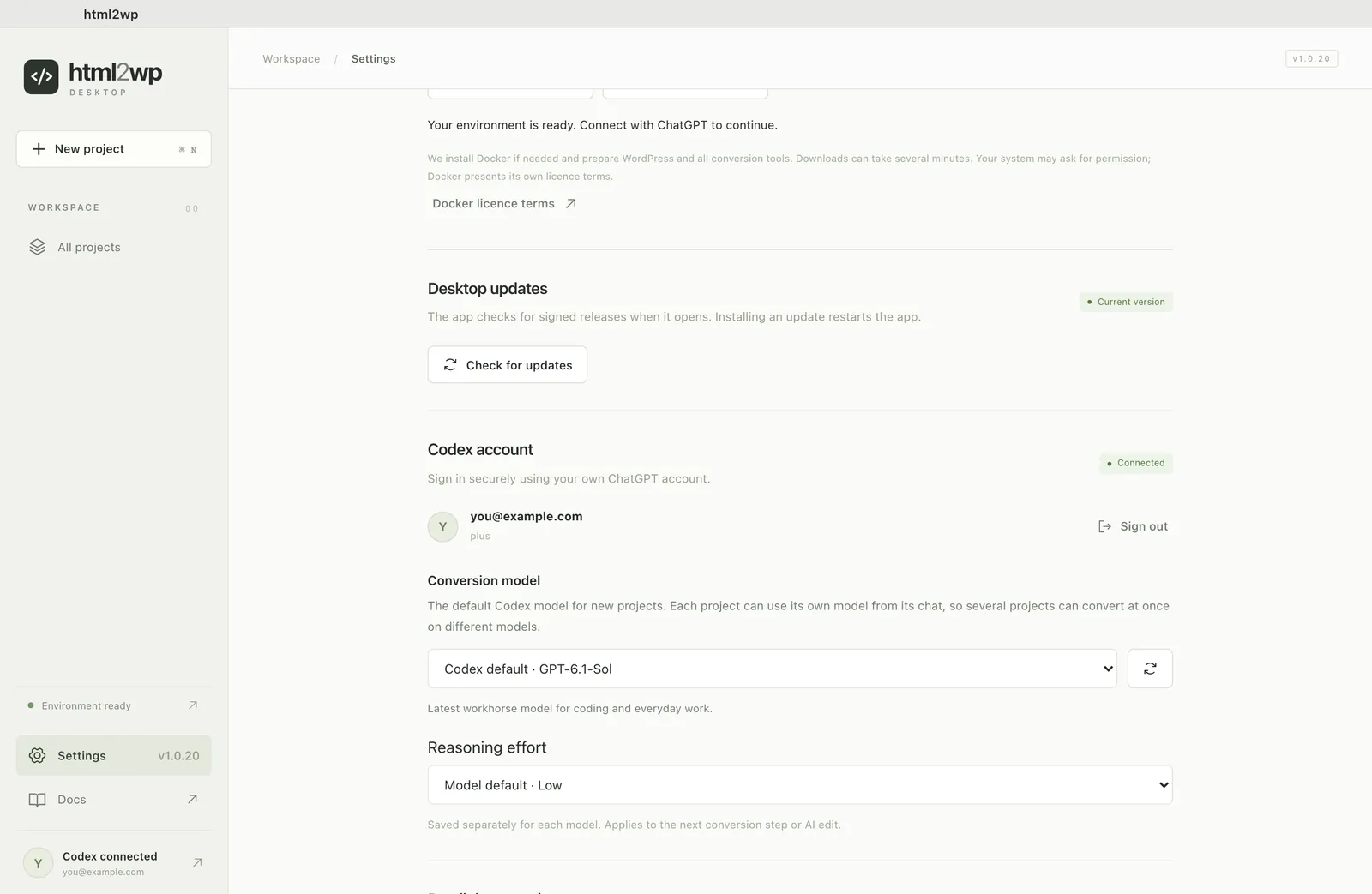Image resolution: width=1372 pixels, height=894 pixels.
Task: Click the arrow icon after Docker licence terms
Action: (x=570, y=203)
